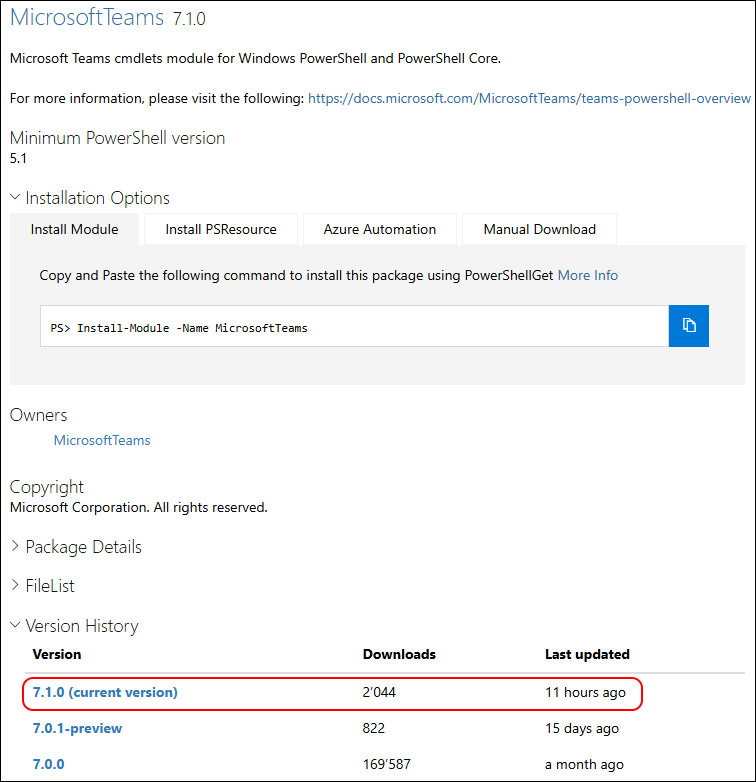Open version 7.0.1-preview link

tap(77, 728)
